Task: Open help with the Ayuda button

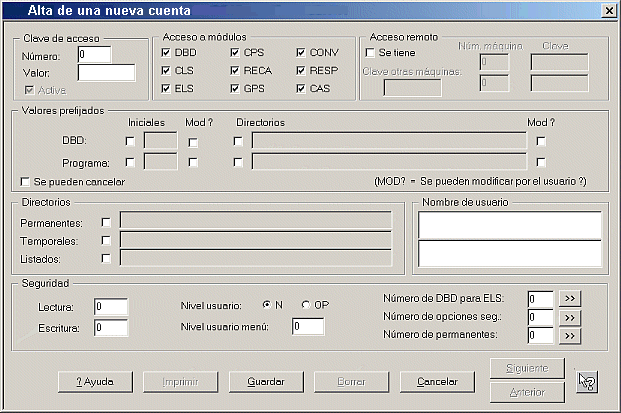Action: (94, 381)
